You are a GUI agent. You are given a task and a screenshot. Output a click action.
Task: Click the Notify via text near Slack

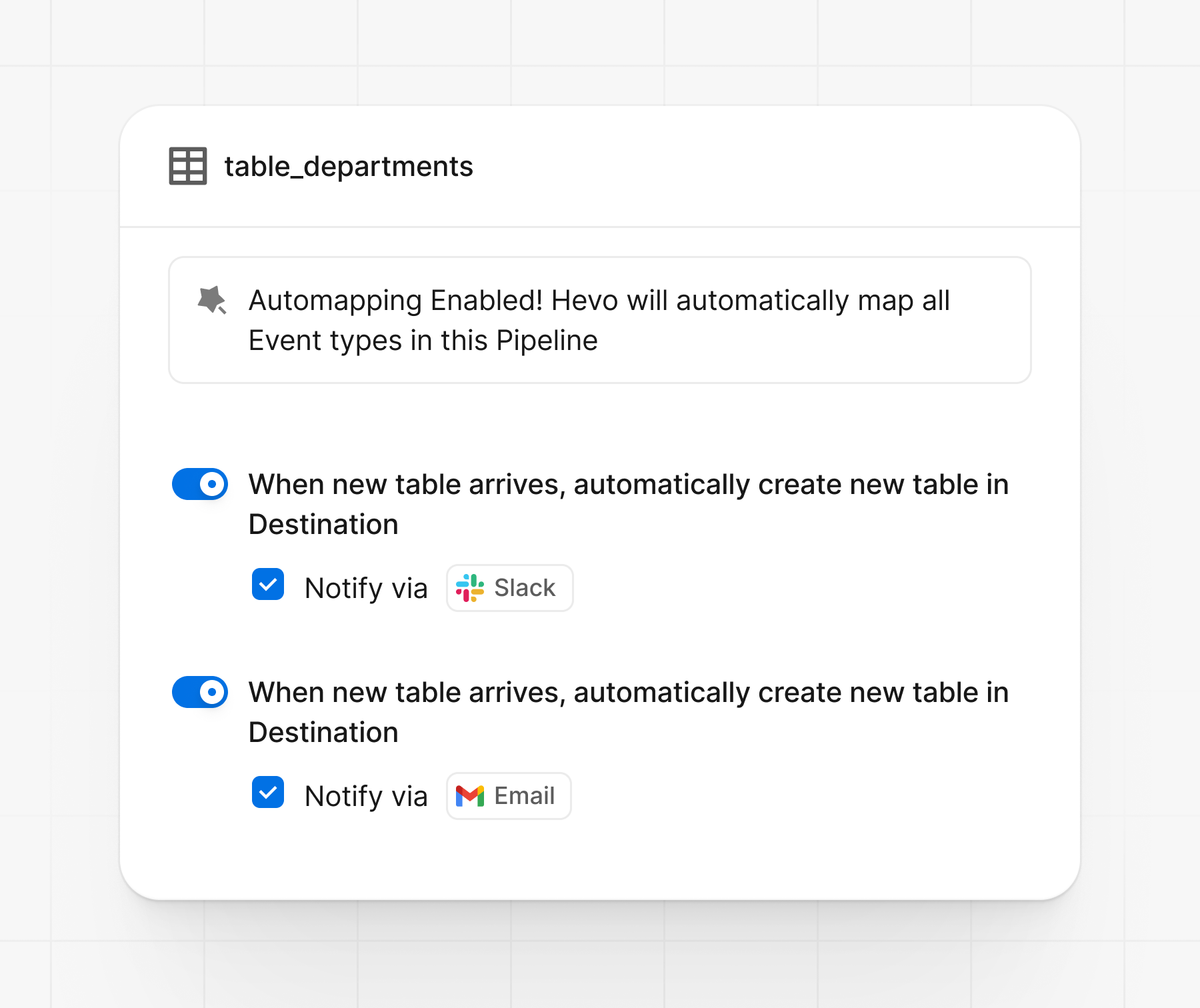(365, 588)
